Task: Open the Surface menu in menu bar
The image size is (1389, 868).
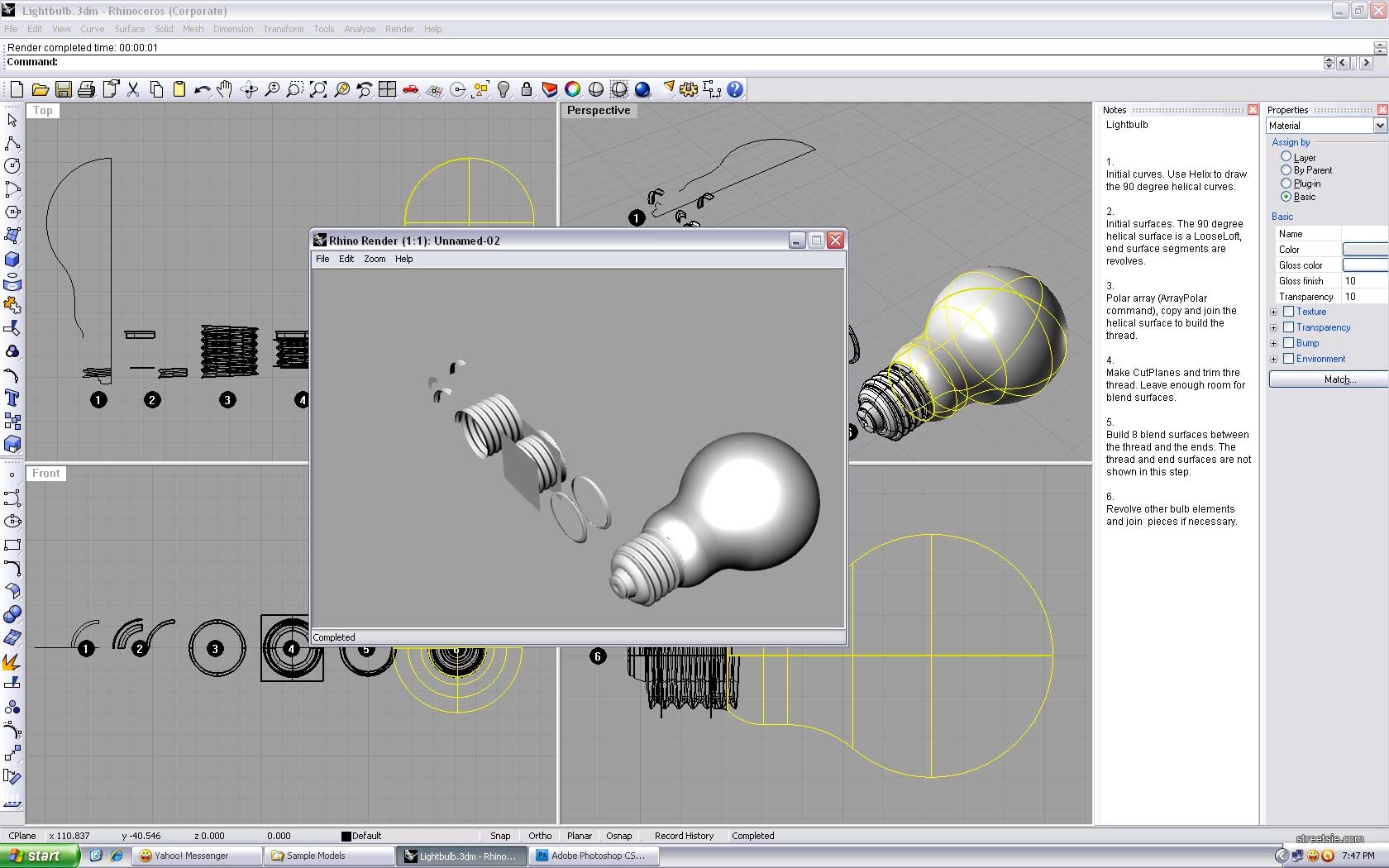Action: pos(129,29)
